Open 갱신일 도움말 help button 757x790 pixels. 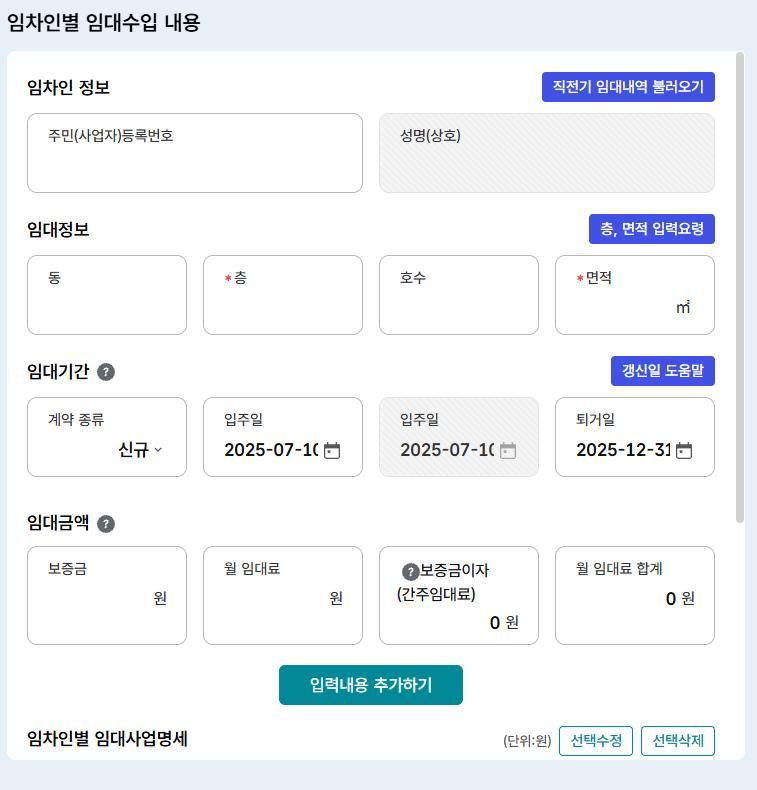[662, 371]
